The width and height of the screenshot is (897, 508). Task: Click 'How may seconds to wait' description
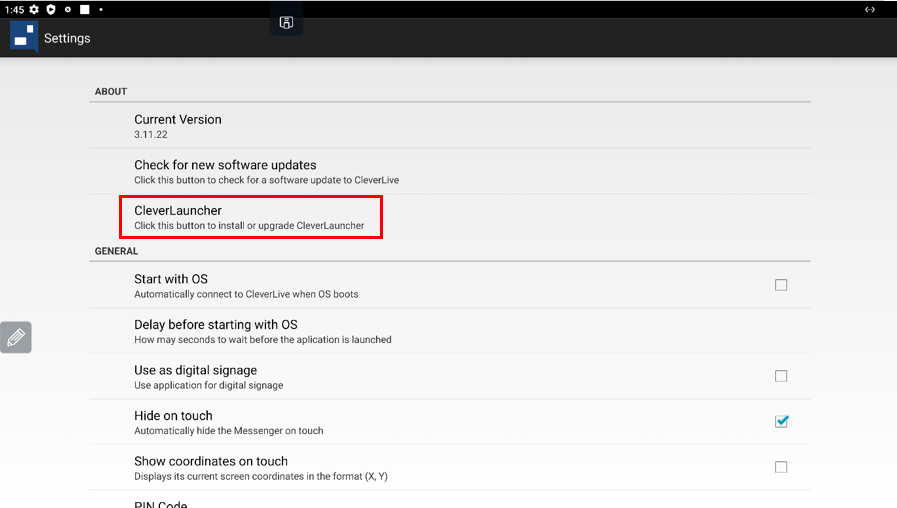coord(263,340)
